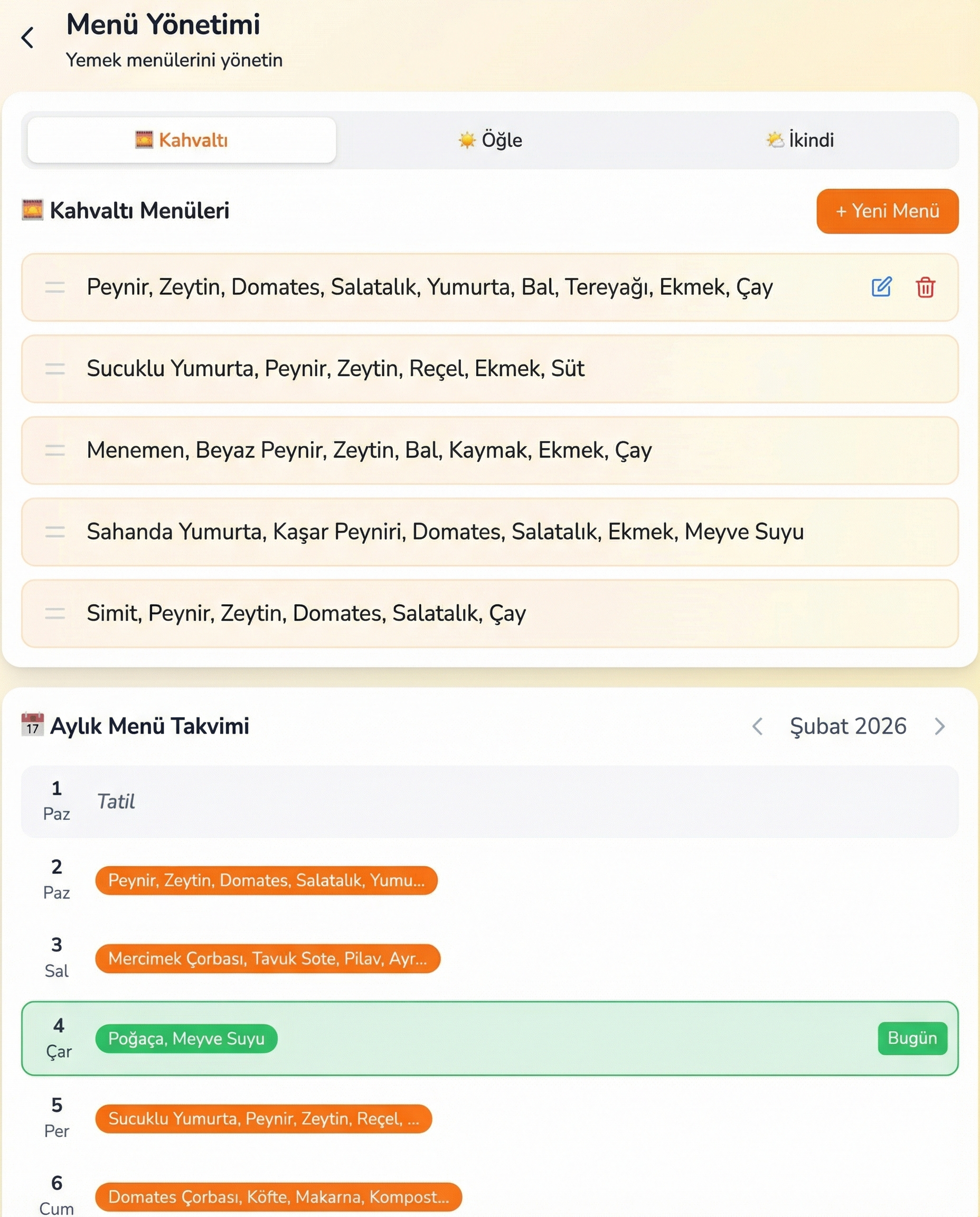Advance to the next month after Şubat 2026
Screen dimensions: 980x1217
[939, 726]
